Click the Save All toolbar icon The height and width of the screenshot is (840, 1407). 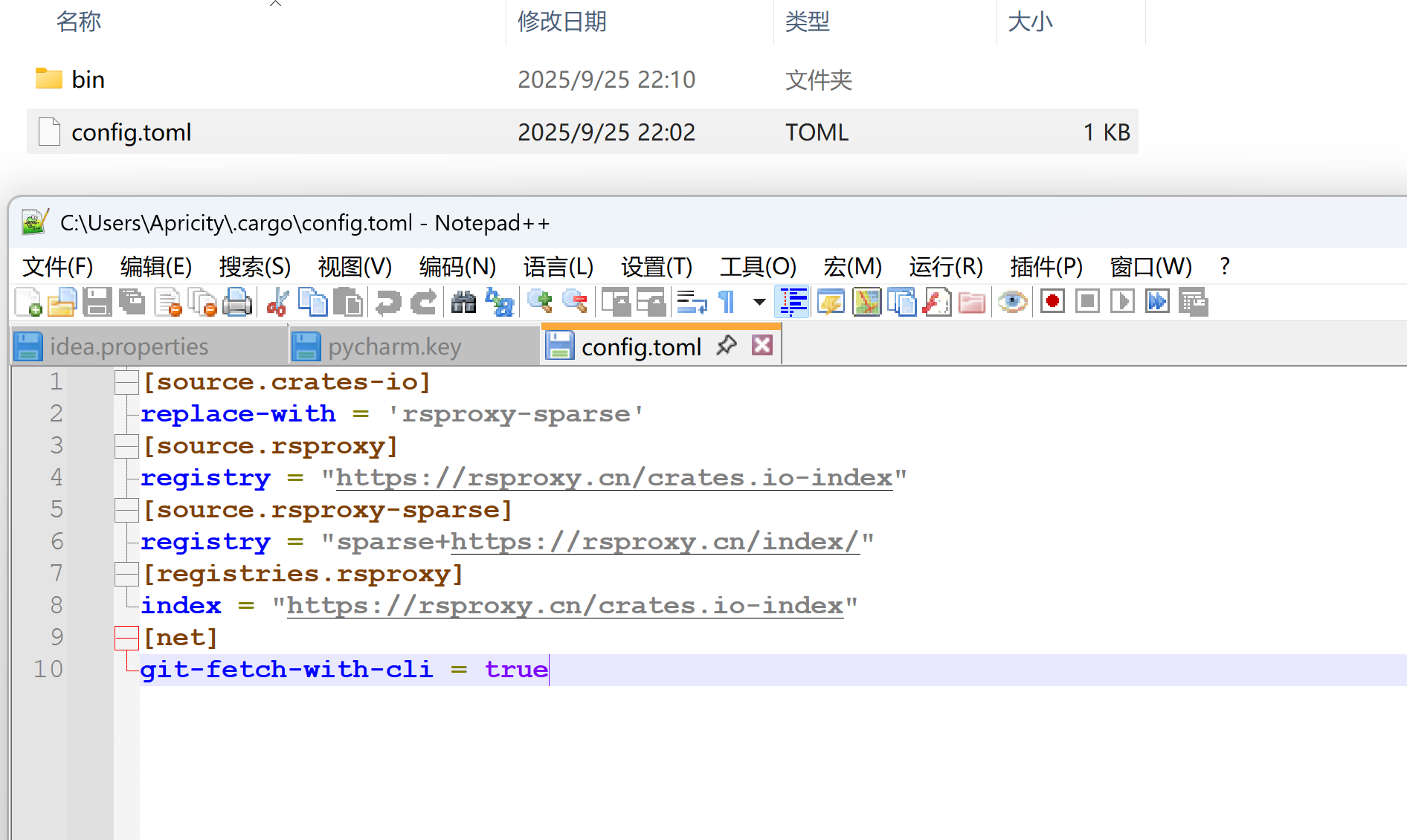[x=133, y=302]
